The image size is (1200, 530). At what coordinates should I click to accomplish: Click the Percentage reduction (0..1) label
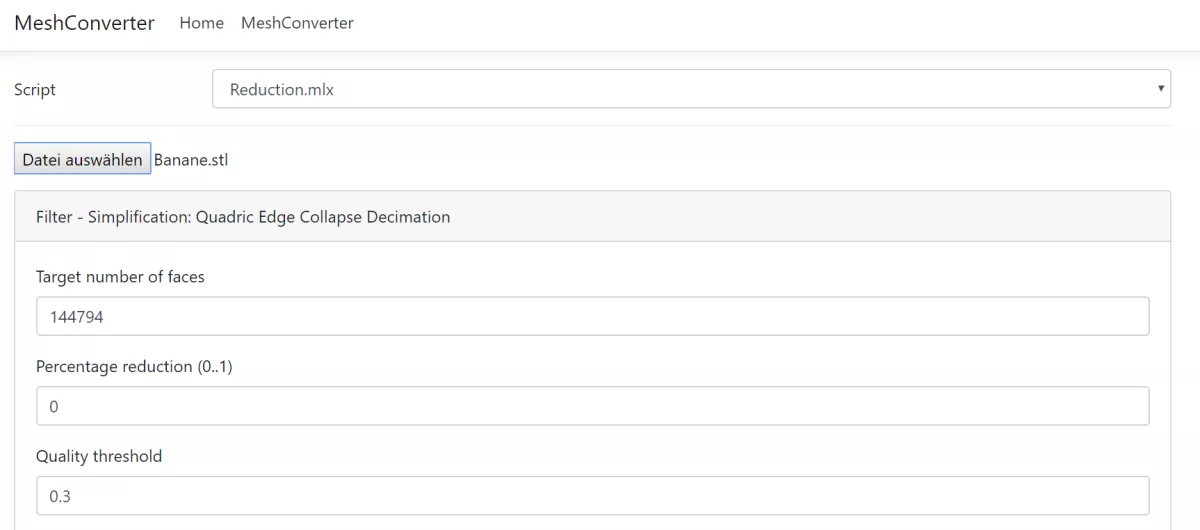point(134,367)
